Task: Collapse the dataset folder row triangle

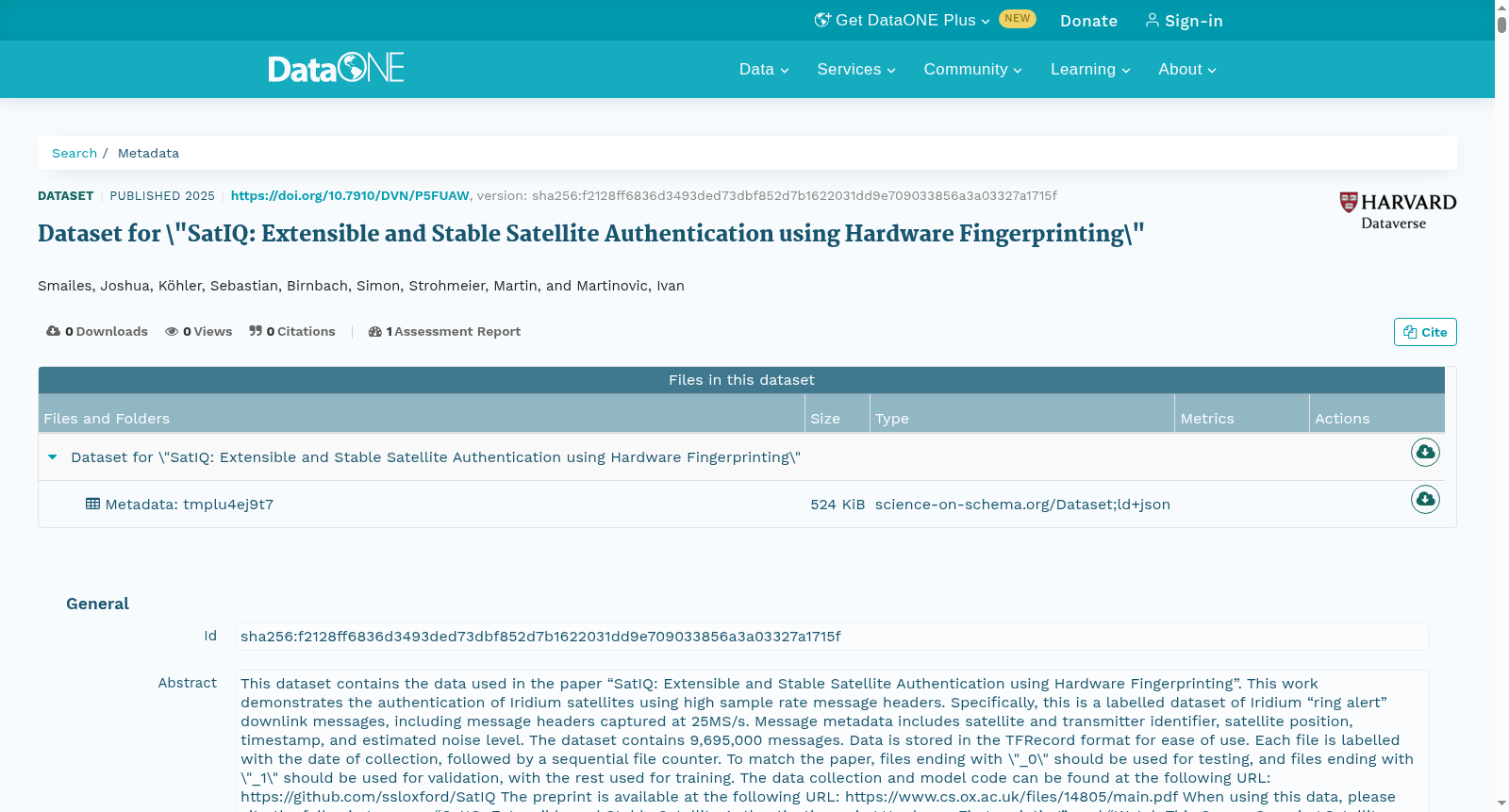Action: [53, 456]
